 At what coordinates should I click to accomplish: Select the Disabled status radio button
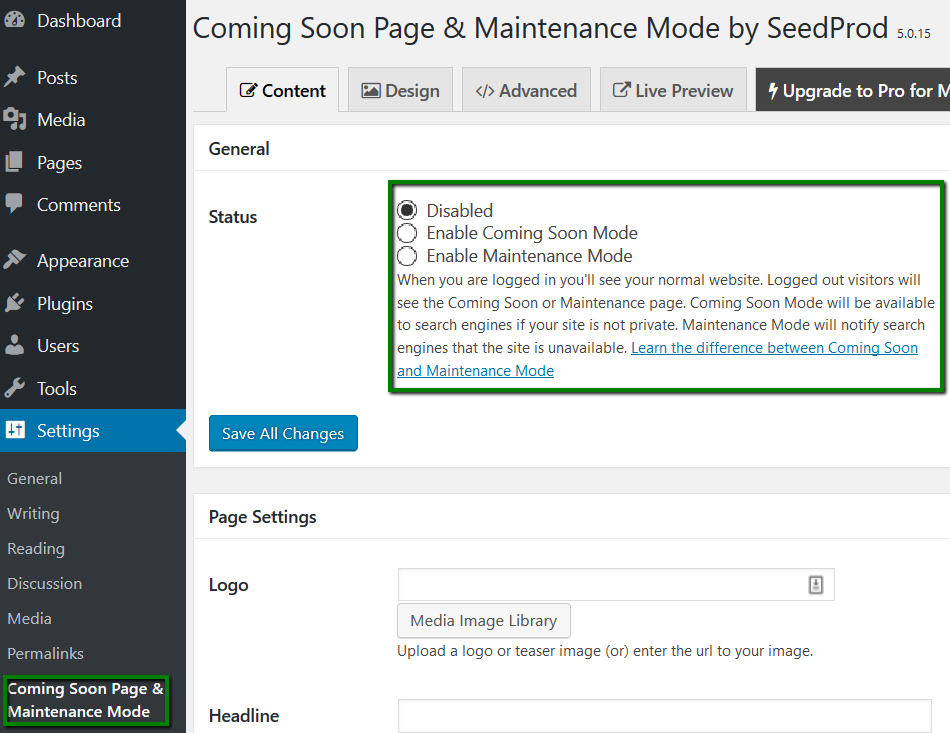(x=407, y=210)
